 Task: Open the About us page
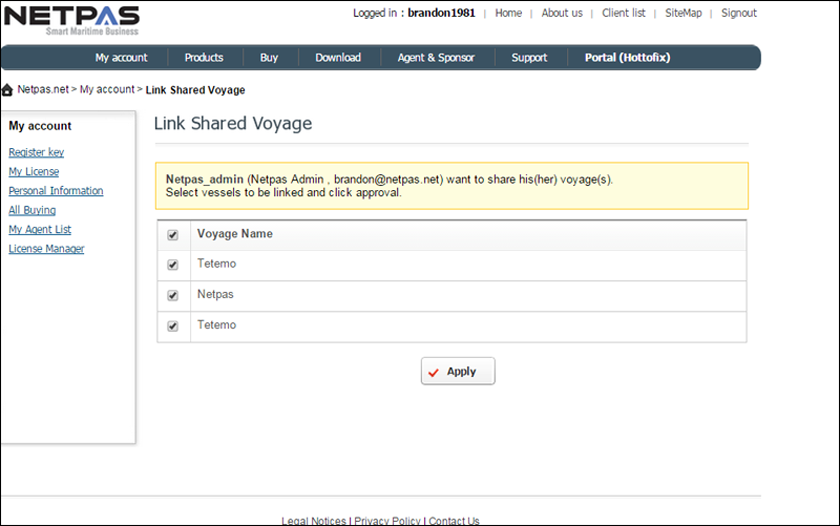(x=562, y=13)
